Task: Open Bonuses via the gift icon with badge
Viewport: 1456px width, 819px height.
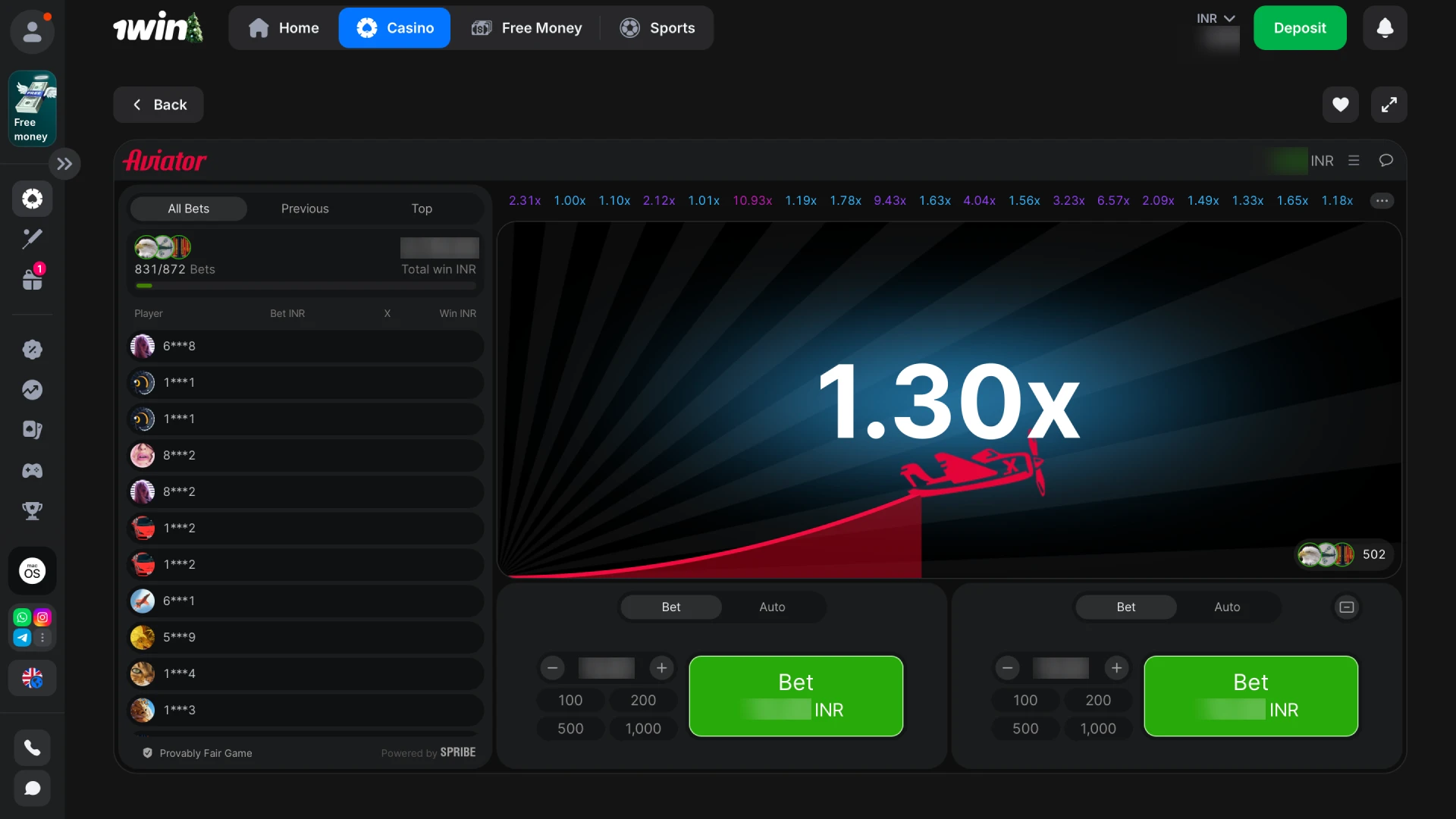Action: [x=33, y=278]
